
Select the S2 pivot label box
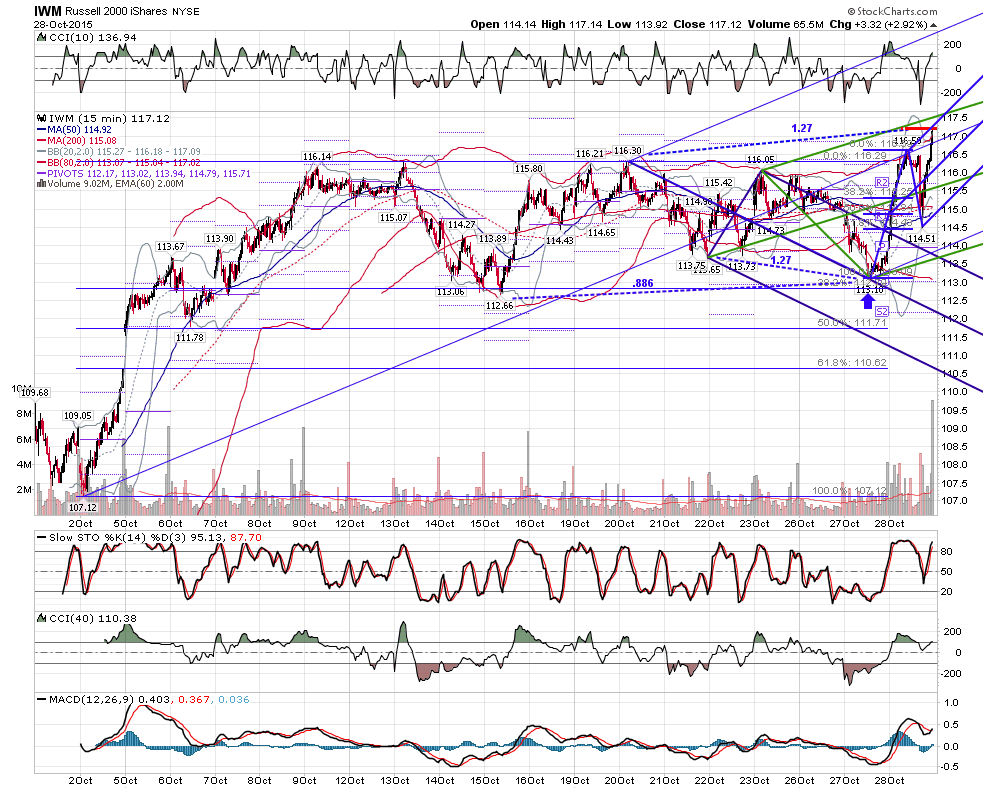[882, 311]
